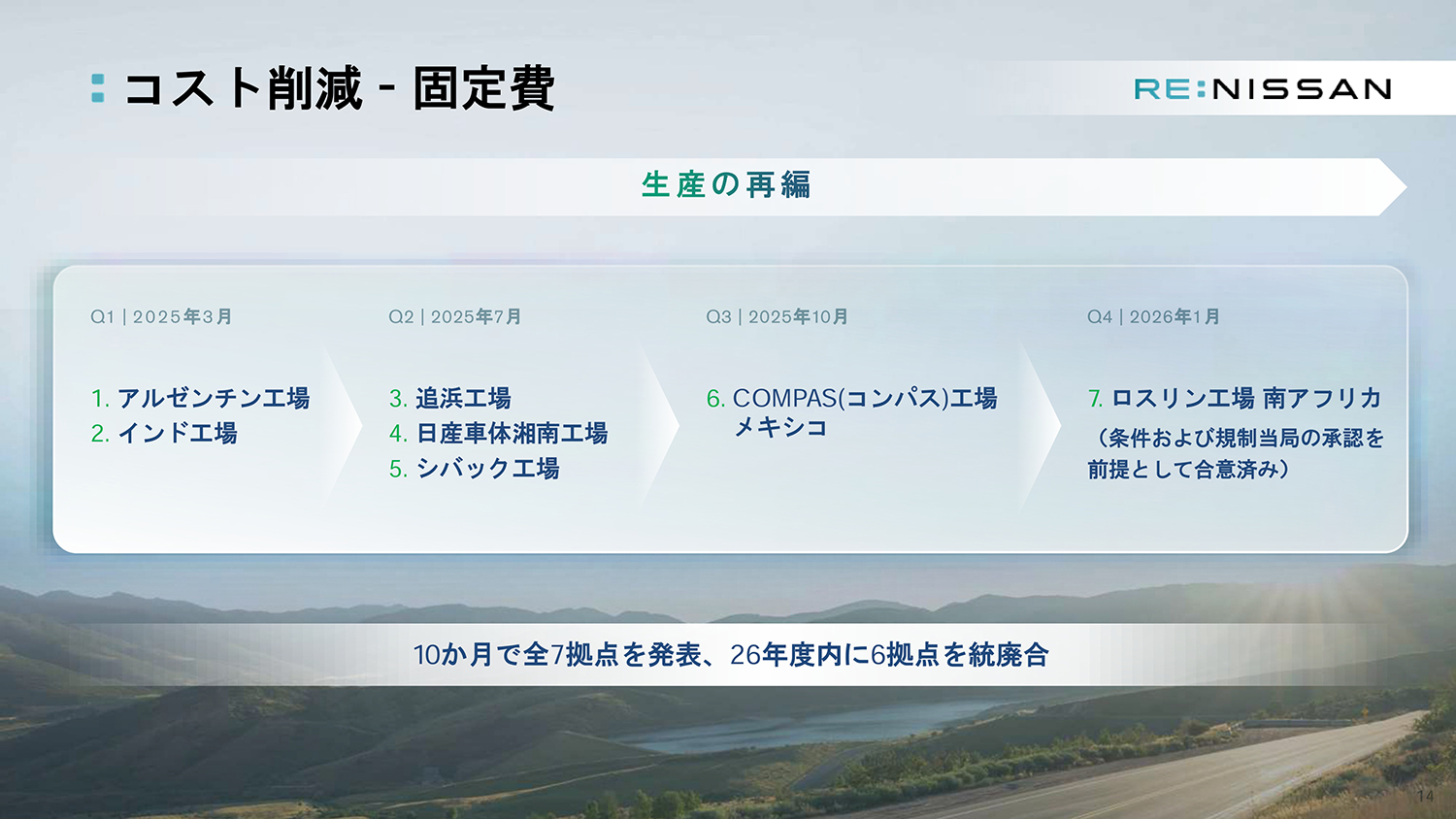Select item 7. ロスリン工場 南アフリカ

[x=1235, y=398]
